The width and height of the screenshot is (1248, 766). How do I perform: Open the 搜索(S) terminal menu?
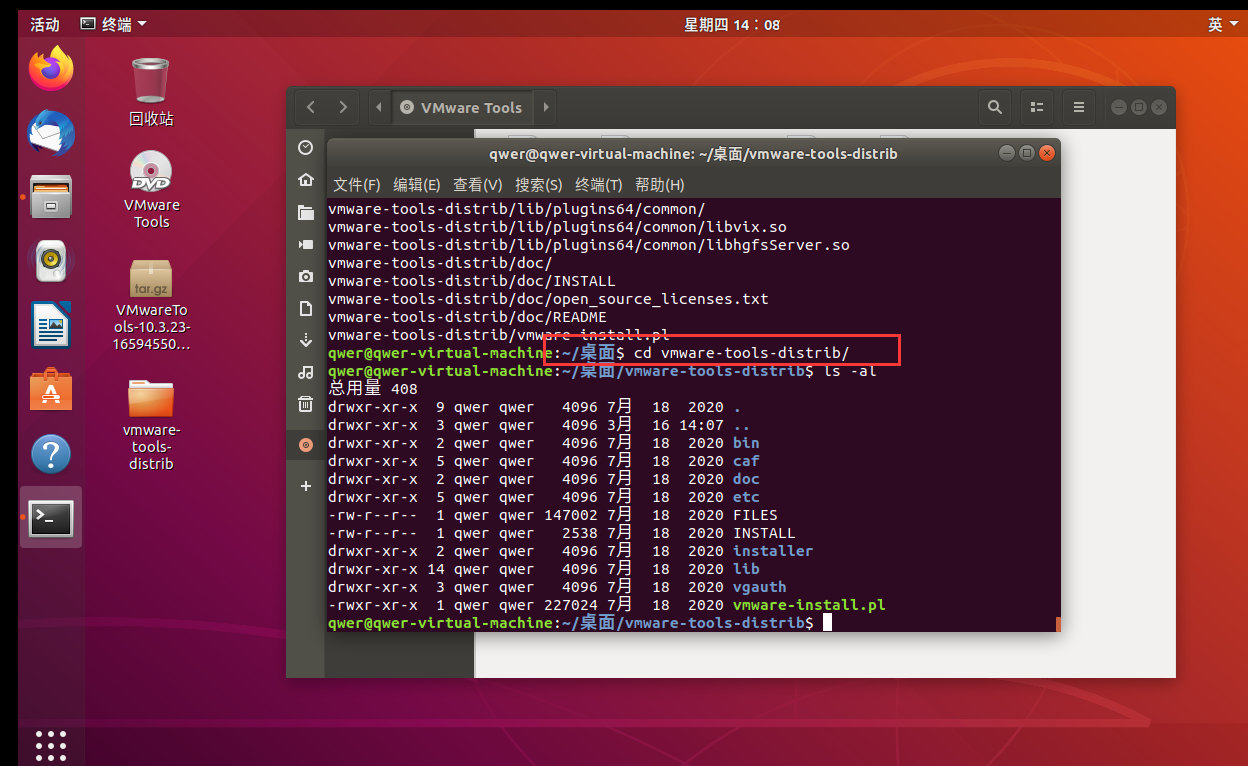539,185
